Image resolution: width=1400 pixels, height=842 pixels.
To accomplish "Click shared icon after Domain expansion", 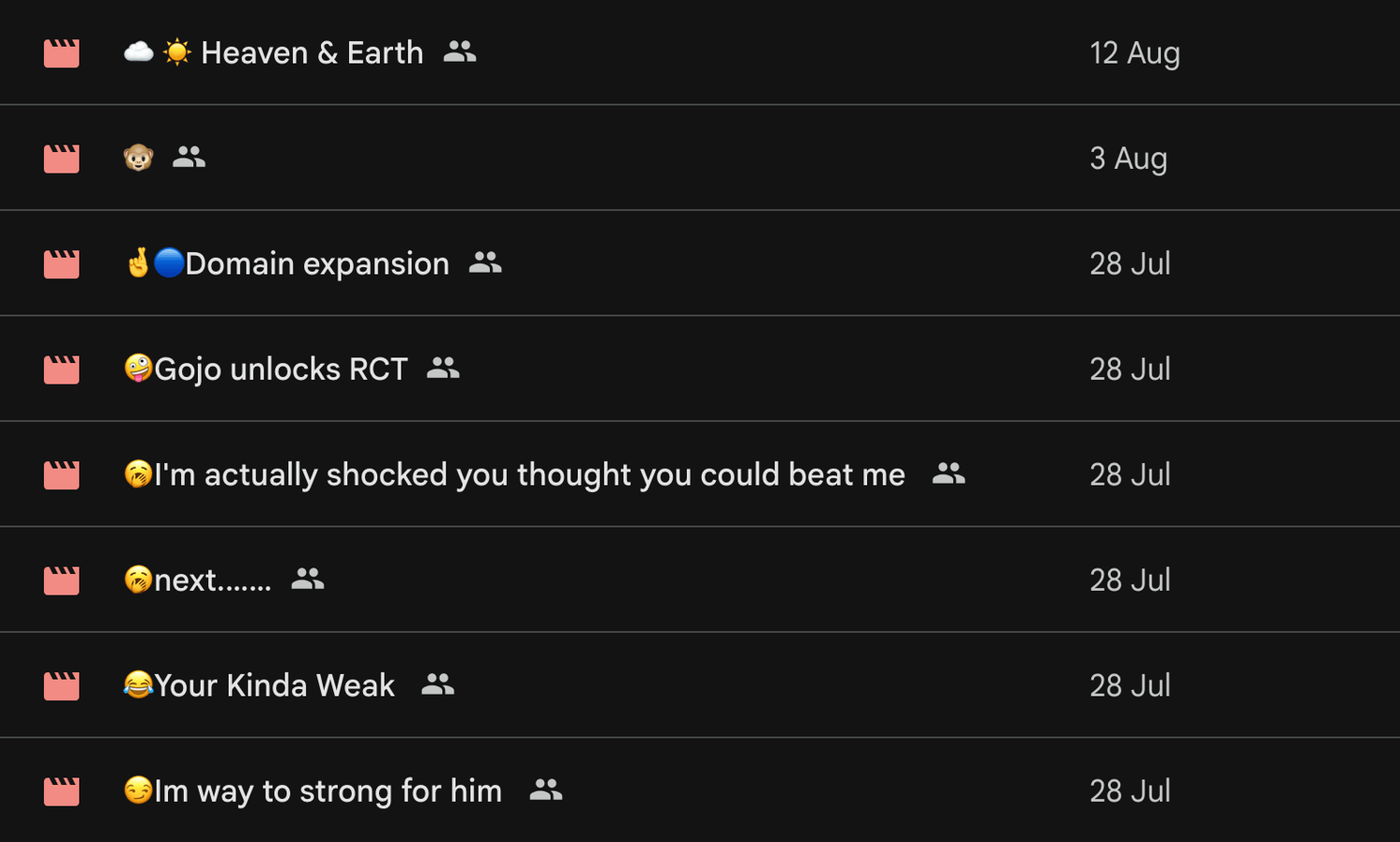I will click(485, 263).
